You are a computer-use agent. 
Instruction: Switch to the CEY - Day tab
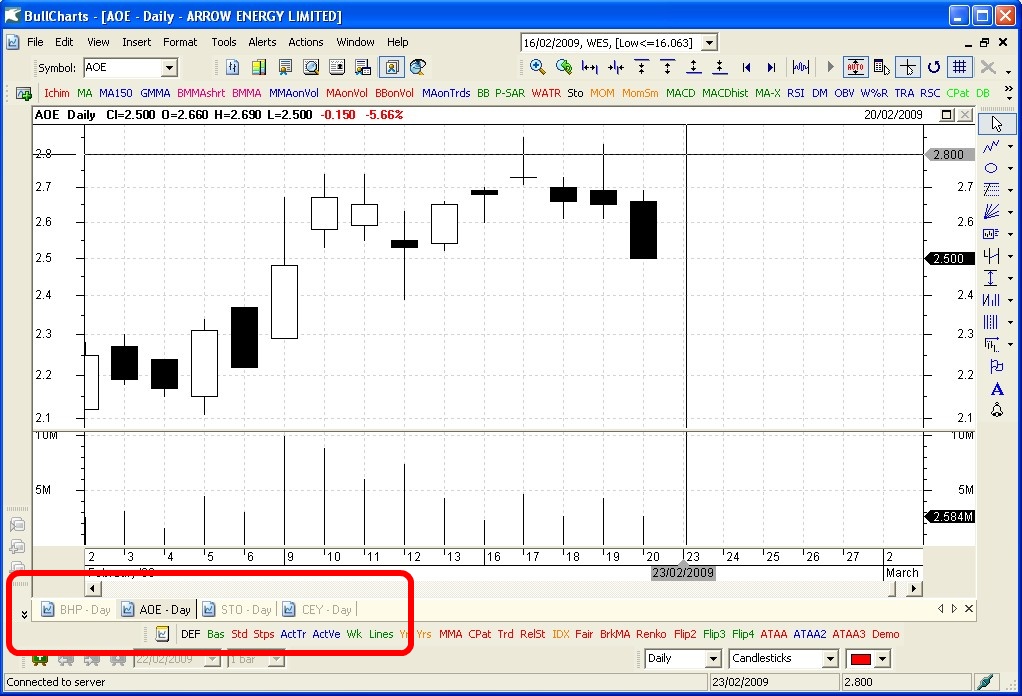coord(318,610)
